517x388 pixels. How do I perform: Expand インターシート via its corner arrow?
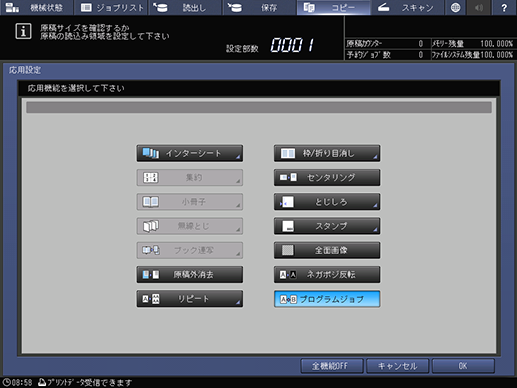tap(238, 157)
